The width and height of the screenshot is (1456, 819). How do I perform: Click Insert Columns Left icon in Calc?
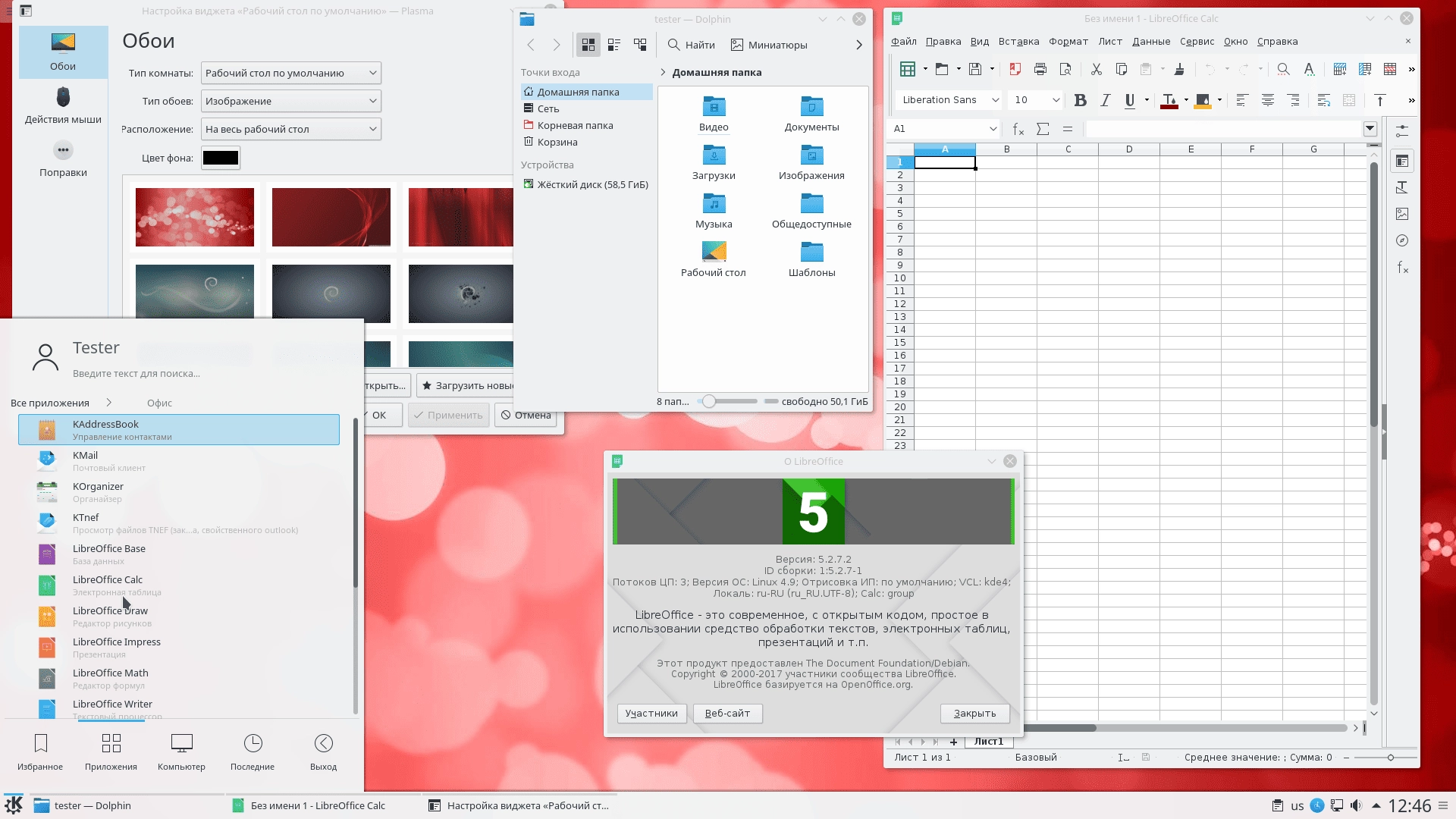pyautogui.click(x=1365, y=69)
